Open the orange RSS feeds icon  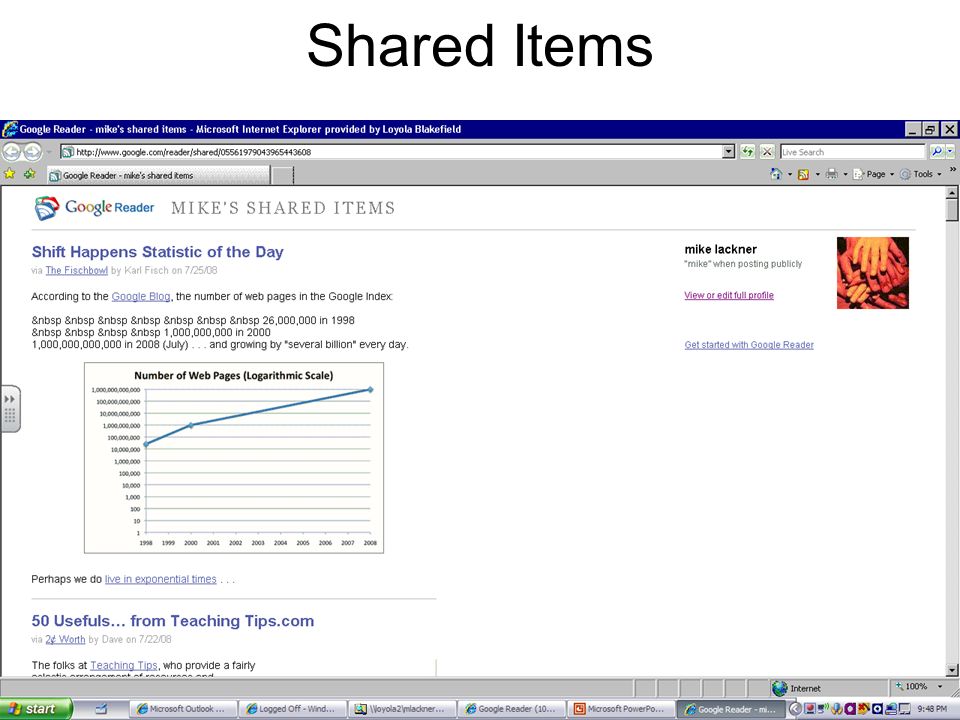803,174
